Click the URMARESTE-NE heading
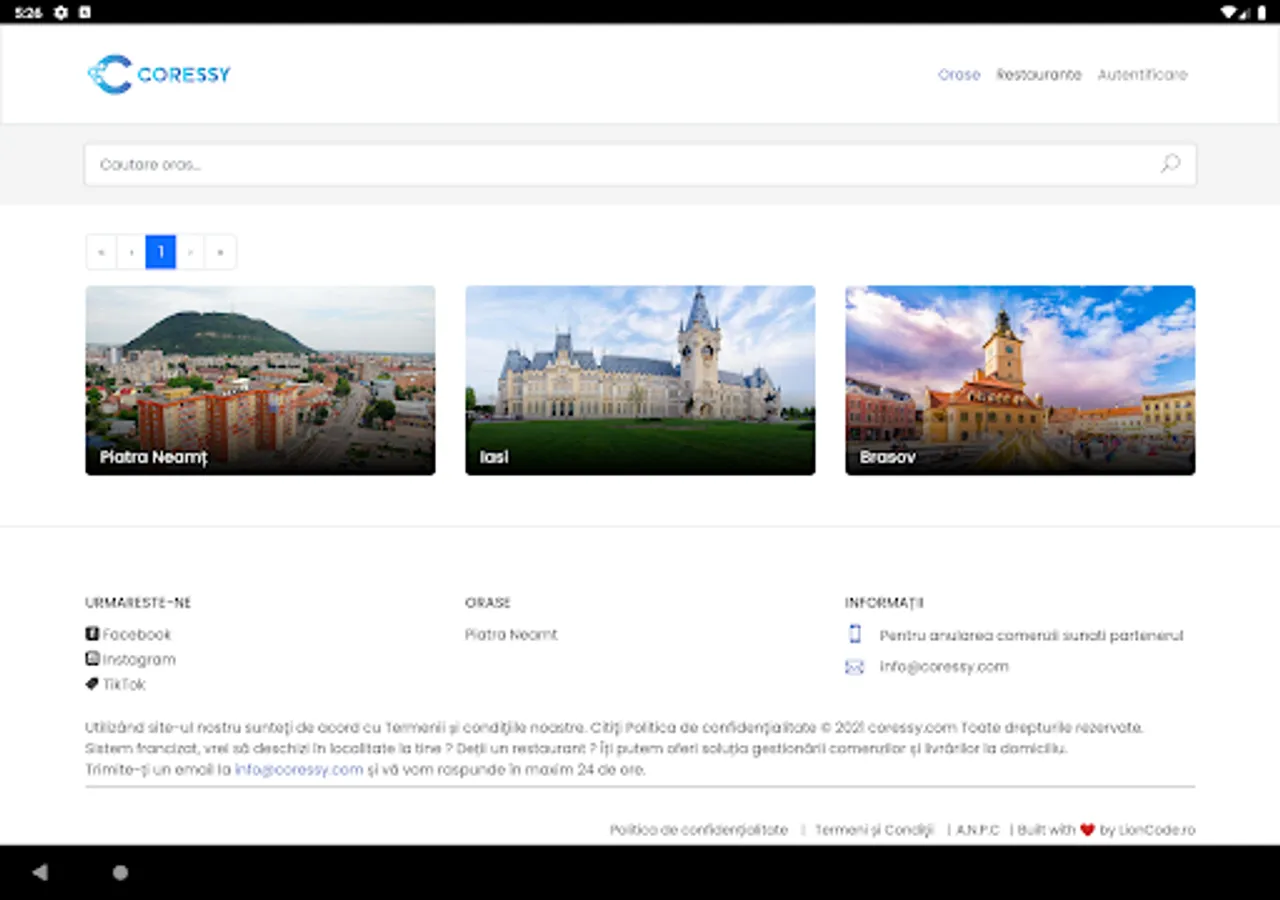The width and height of the screenshot is (1280, 900). coord(138,603)
